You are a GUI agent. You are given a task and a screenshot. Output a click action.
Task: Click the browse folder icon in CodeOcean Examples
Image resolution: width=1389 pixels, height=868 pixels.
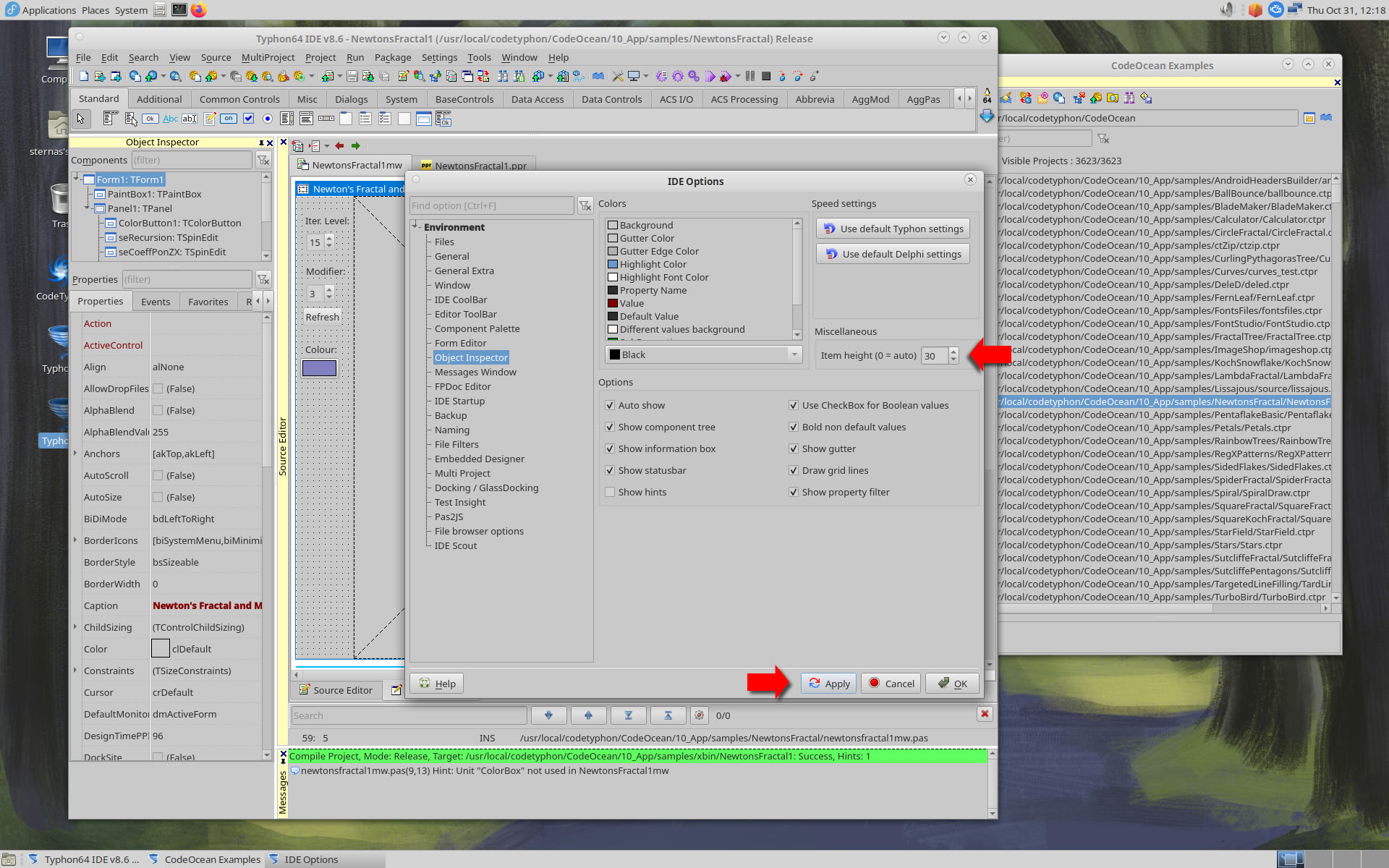tap(1309, 118)
